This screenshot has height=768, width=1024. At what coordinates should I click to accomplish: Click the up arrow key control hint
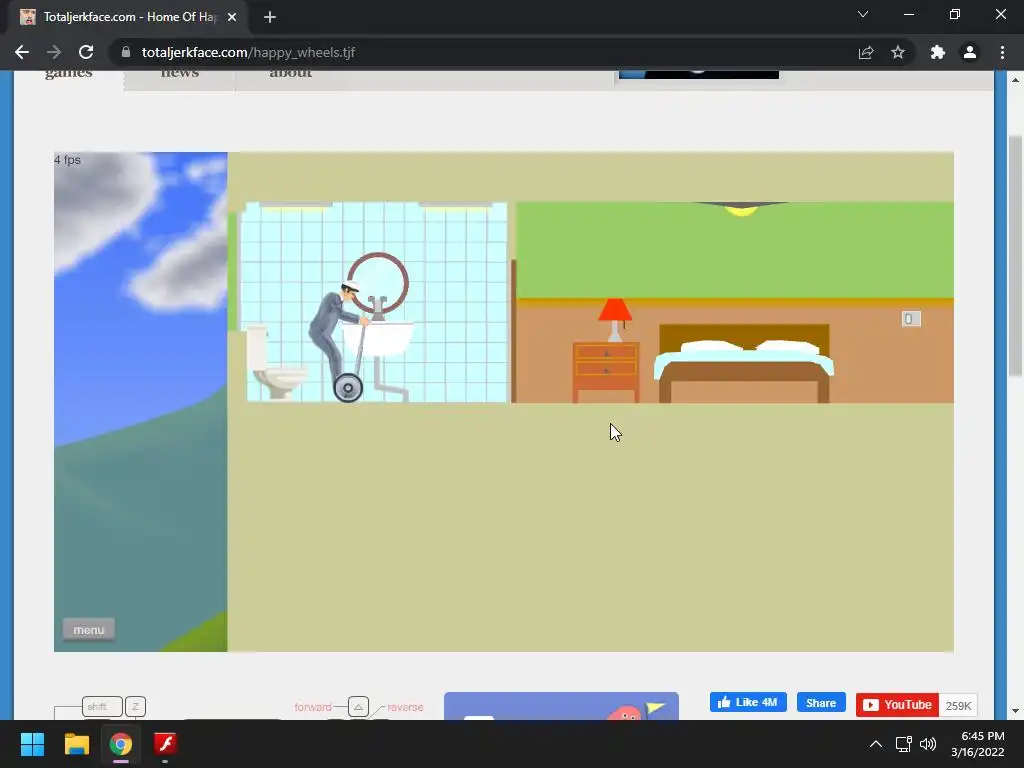click(358, 707)
